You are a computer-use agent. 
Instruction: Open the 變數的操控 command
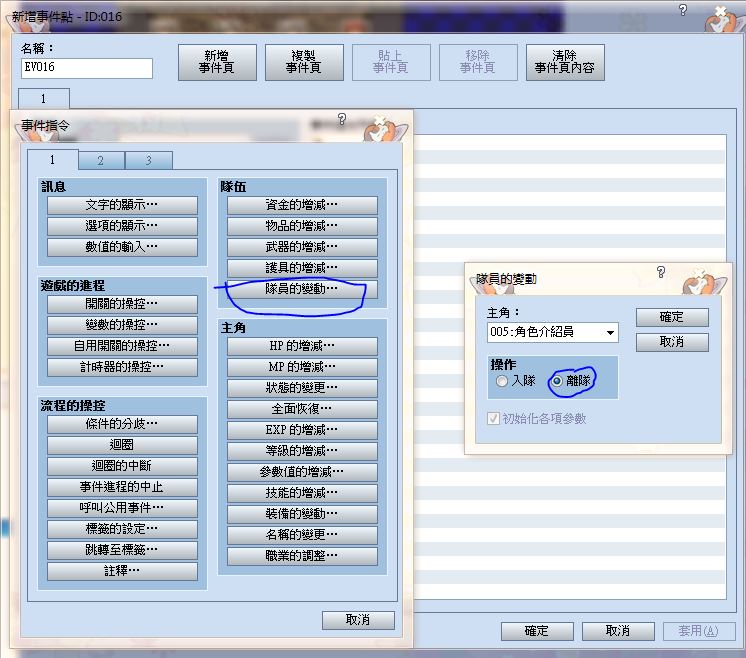(x=122, y=325)
